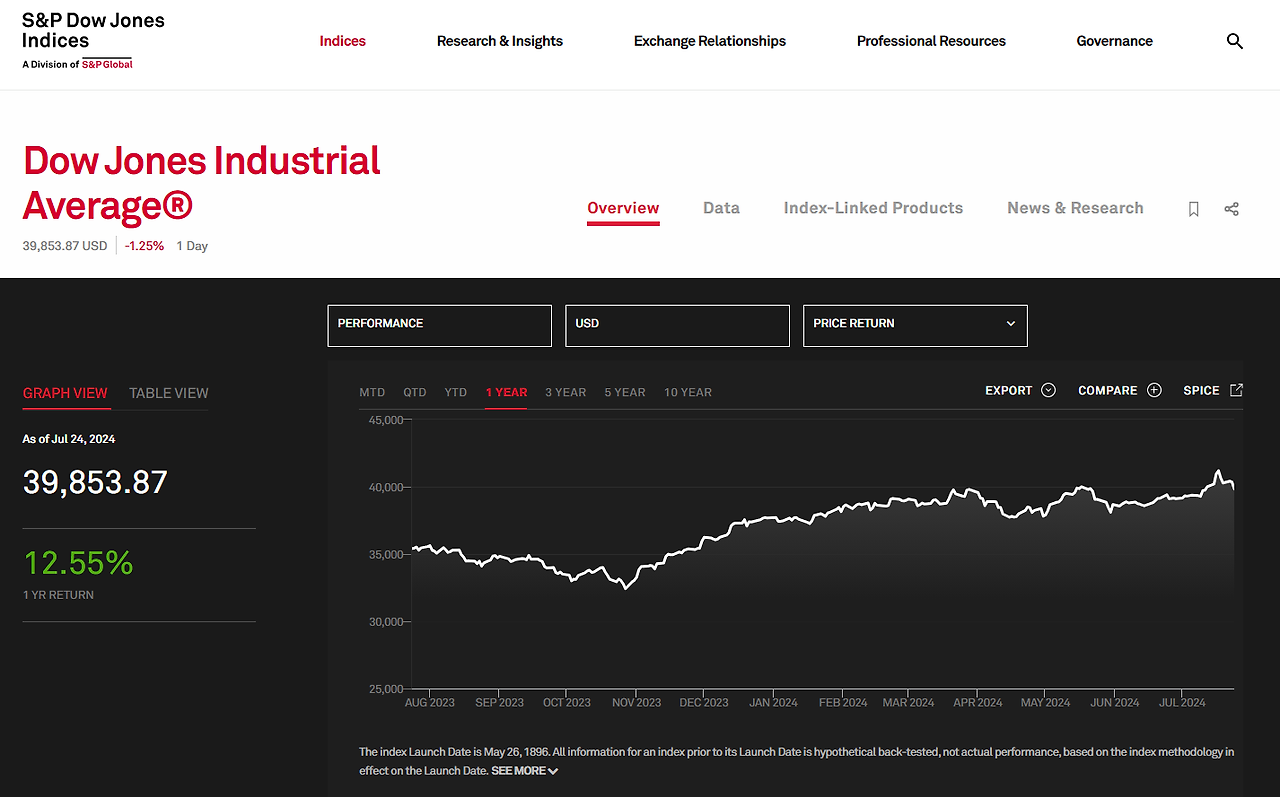Open the Indices menu

pos(342,41)
